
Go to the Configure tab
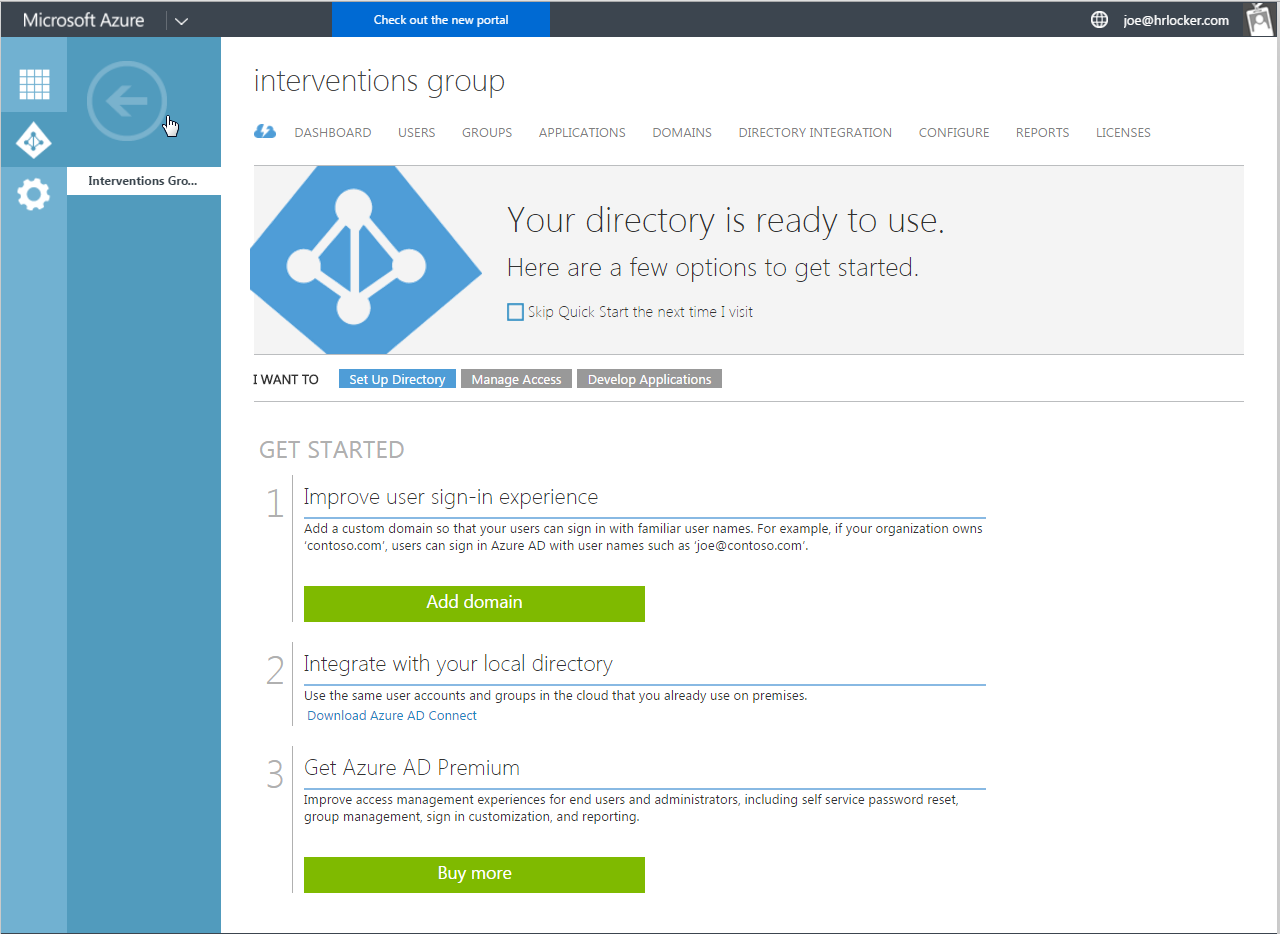click(x=953, y=132)
